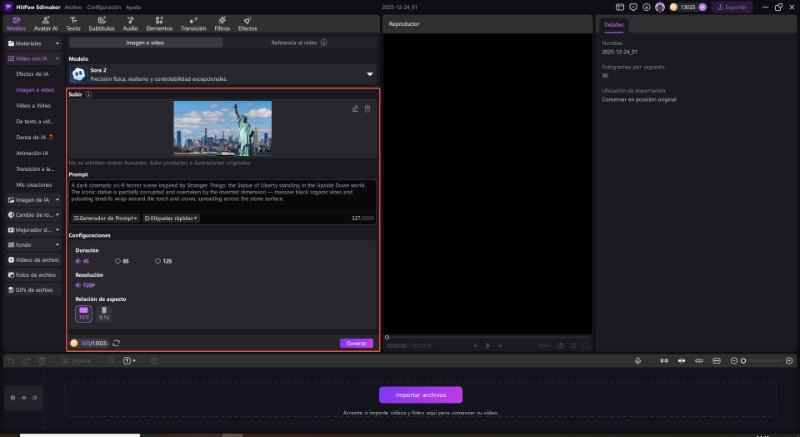
Task: Step to next frame in Reproductor
Action: click(500, 346)
